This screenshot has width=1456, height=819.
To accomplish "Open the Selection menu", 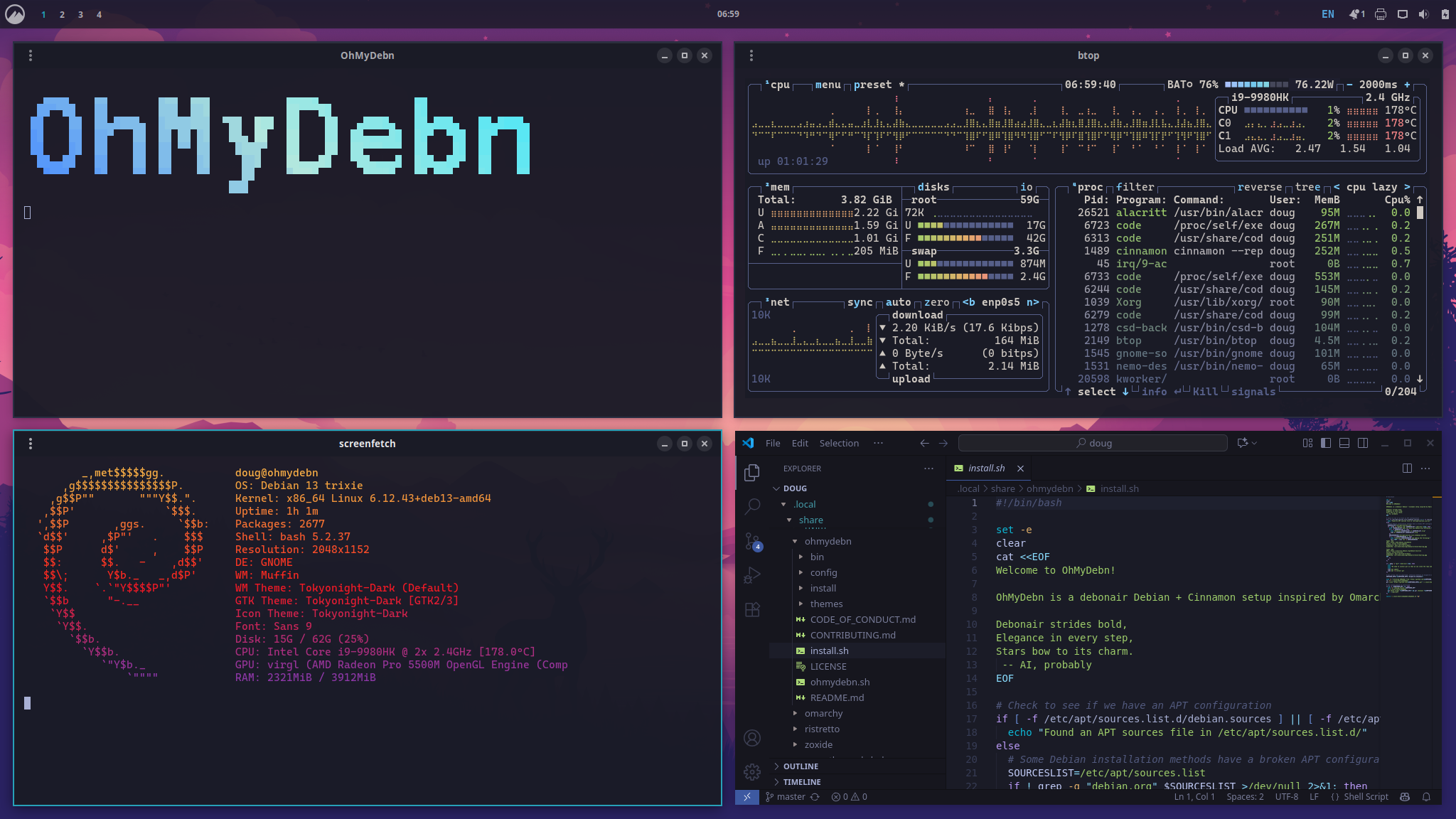I will pyautogui.click(x=839, y=443).
